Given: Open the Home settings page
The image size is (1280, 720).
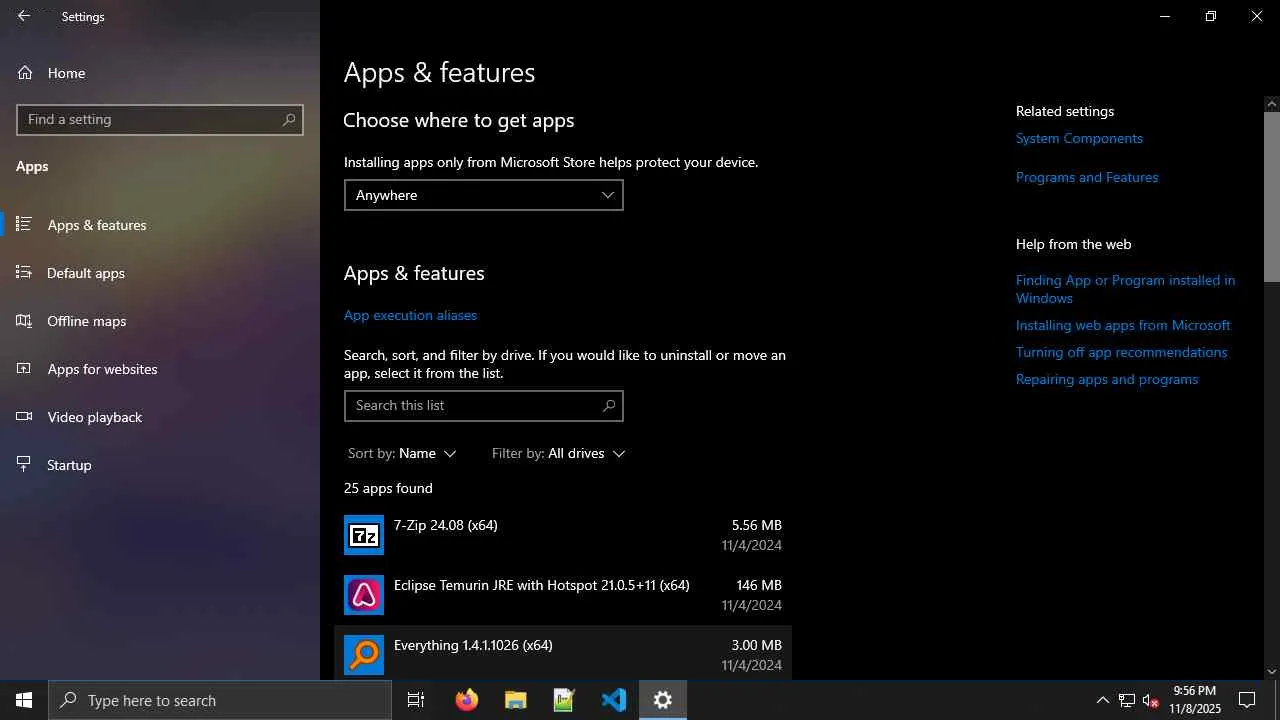Looking at the screenshot, I should [160, 73].
